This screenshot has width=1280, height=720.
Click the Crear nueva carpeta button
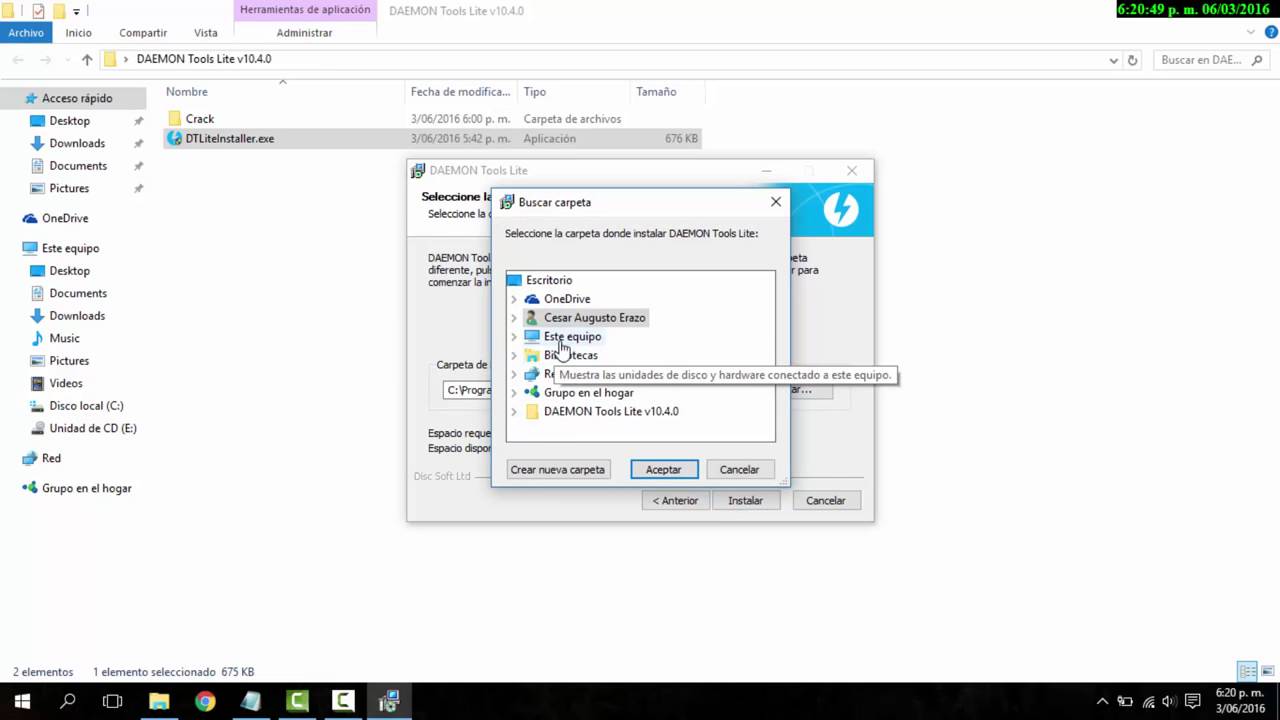pos(557,469)
